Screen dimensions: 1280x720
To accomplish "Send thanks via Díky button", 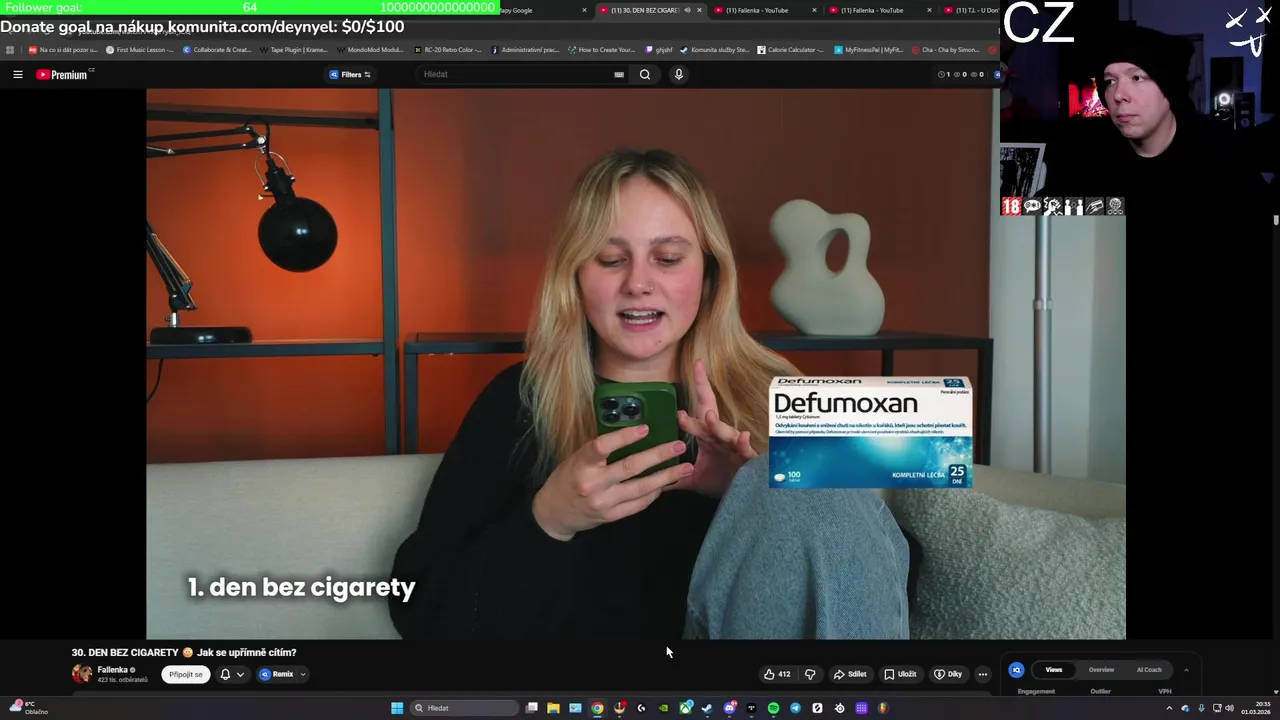I will tap(948, 674).
